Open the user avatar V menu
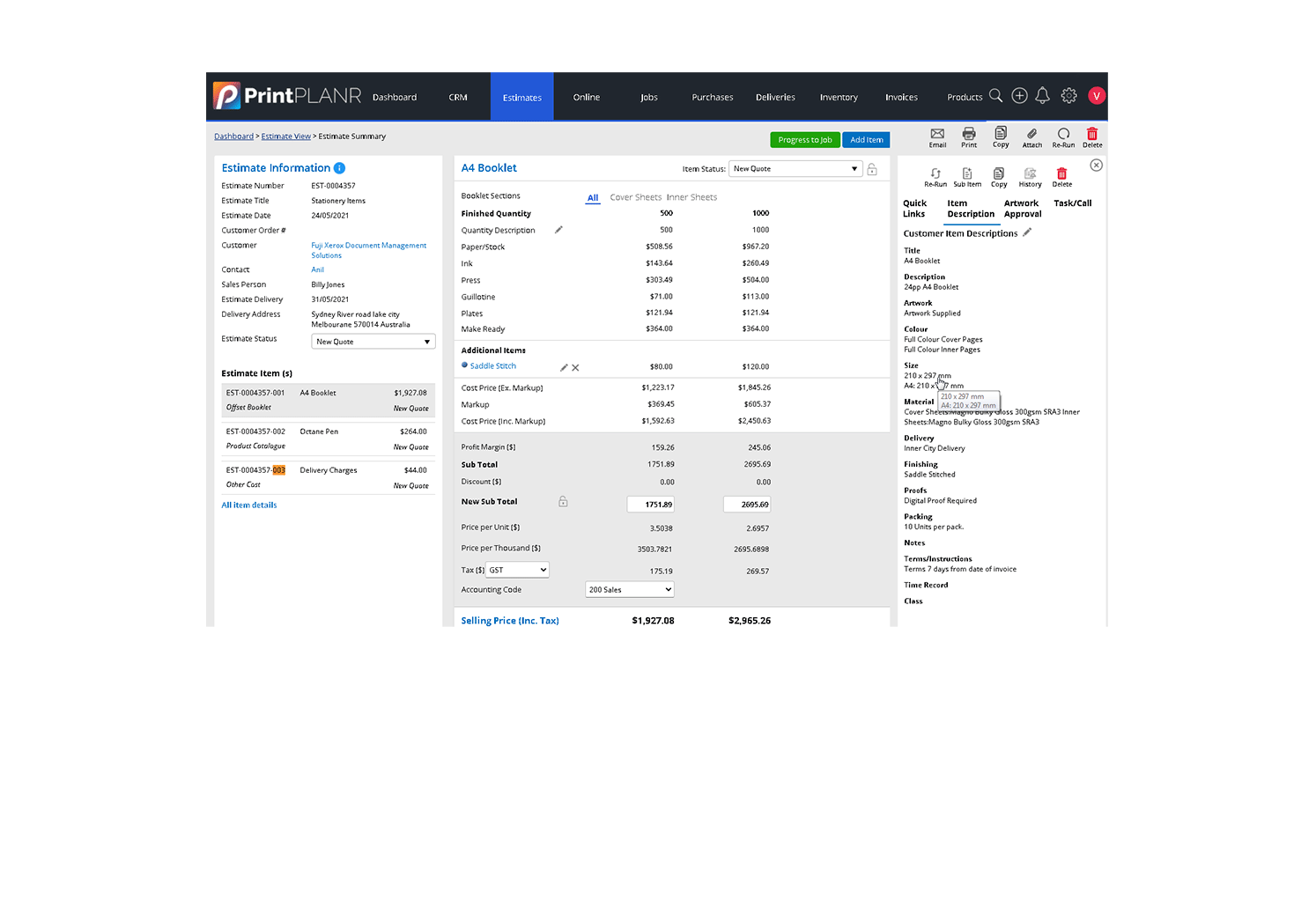This screenshot has height=900, width=1316. (1097, 95)
